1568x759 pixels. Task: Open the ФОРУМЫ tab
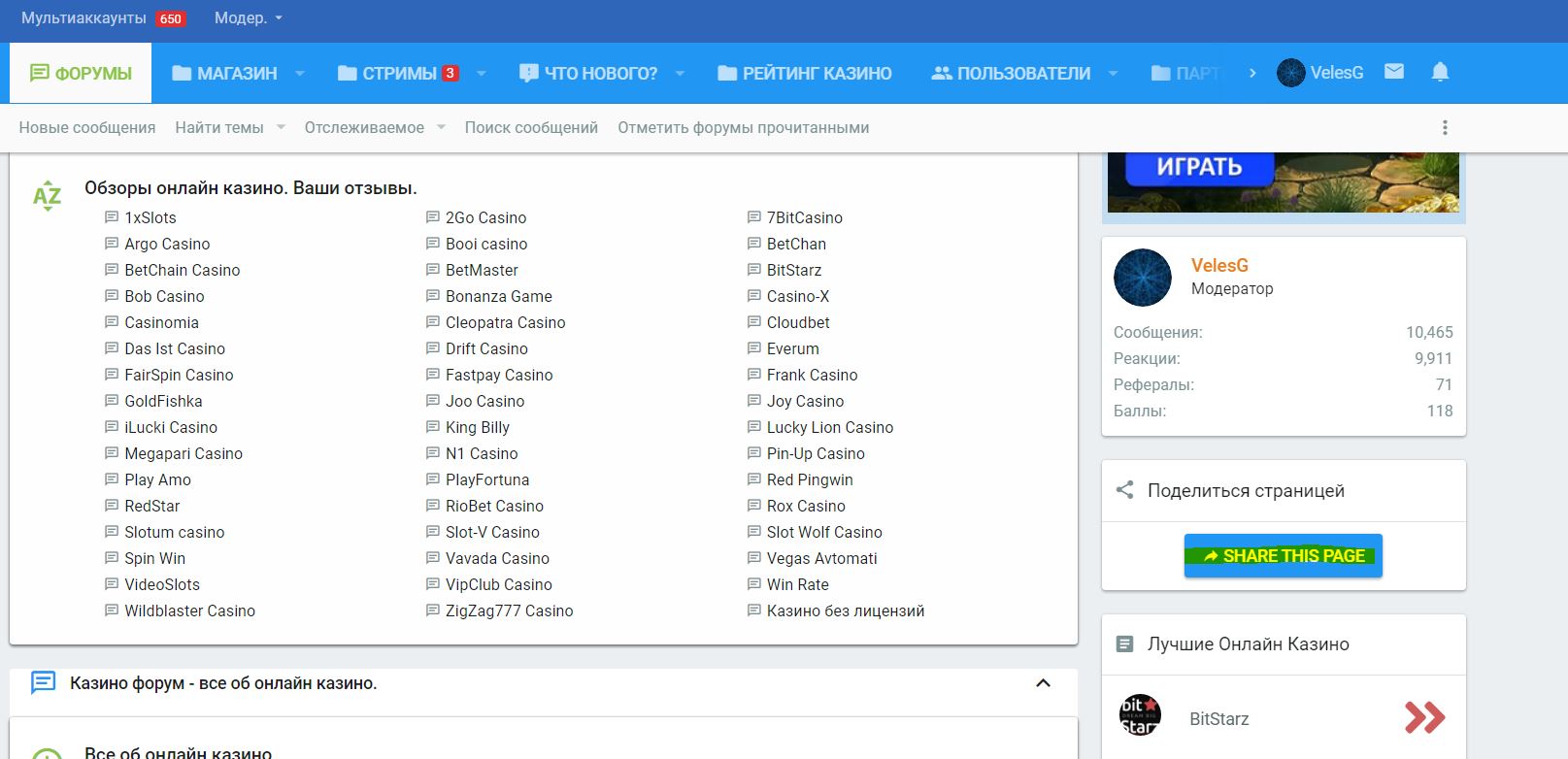(81, 73)
